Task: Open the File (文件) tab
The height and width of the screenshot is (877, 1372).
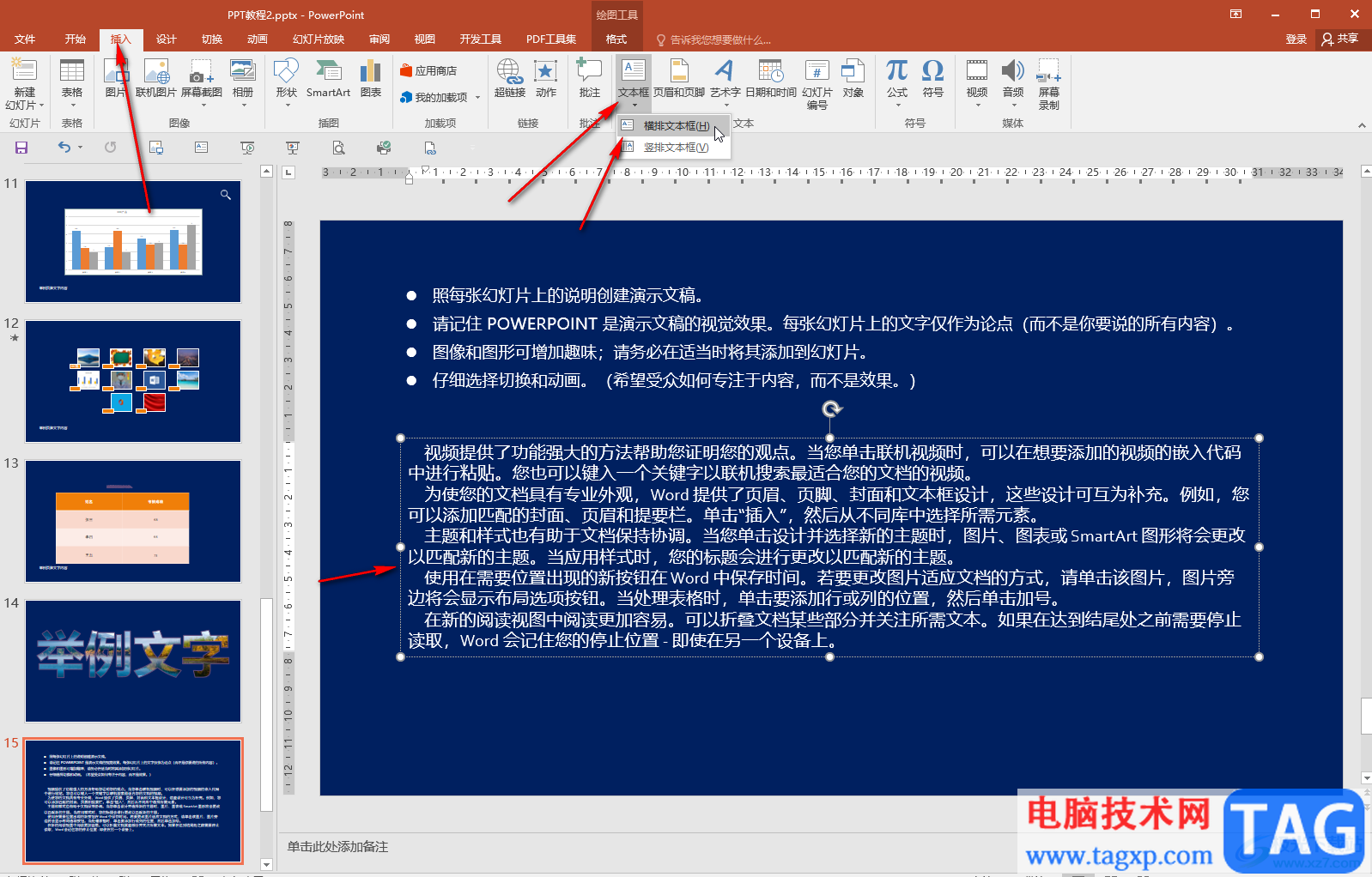Action: (x=25, y=39)
